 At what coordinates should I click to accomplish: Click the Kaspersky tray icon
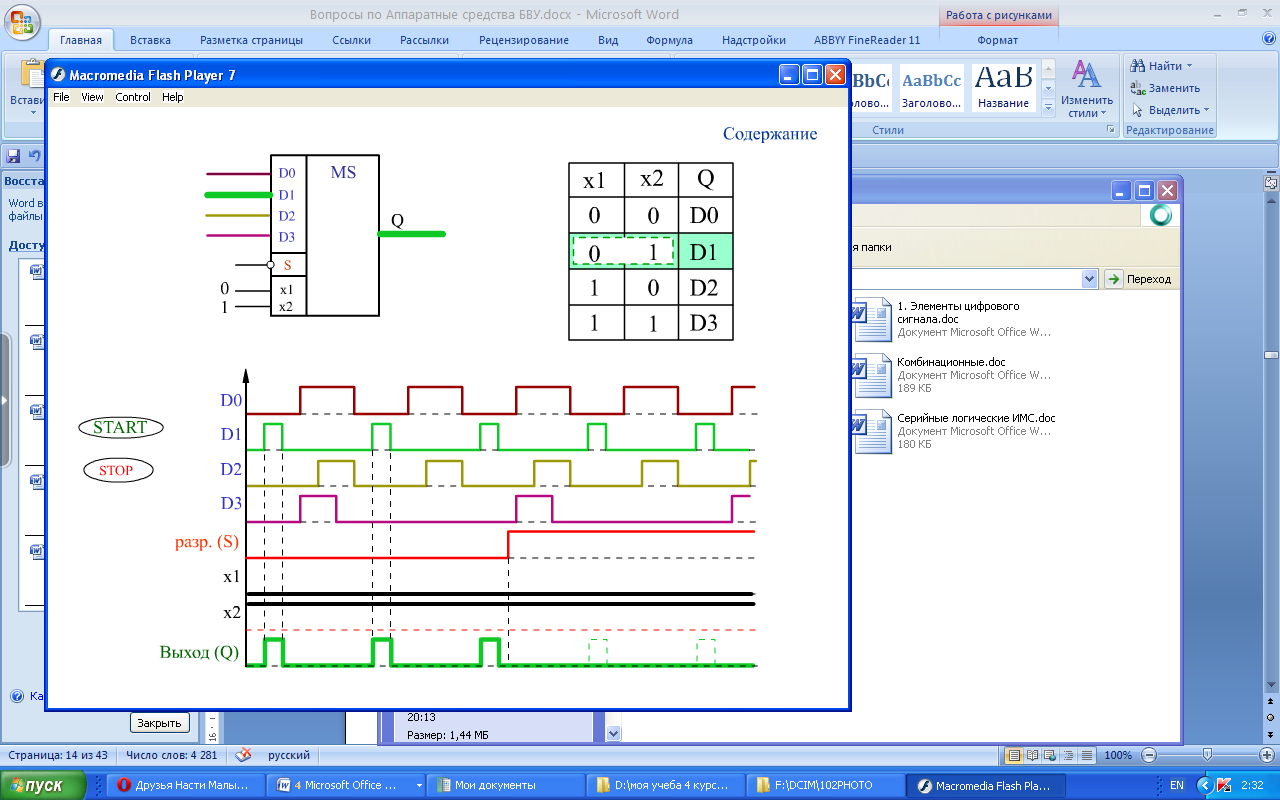(1223, 785)
